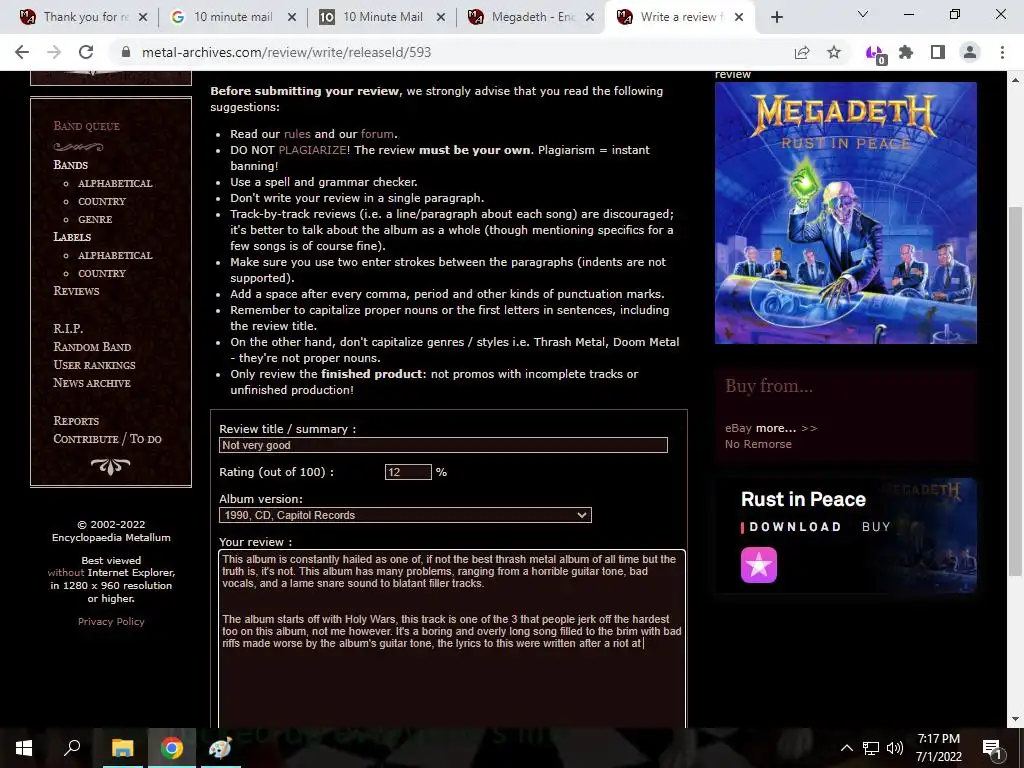Click the pink star iTunes icon

[759, 565]
